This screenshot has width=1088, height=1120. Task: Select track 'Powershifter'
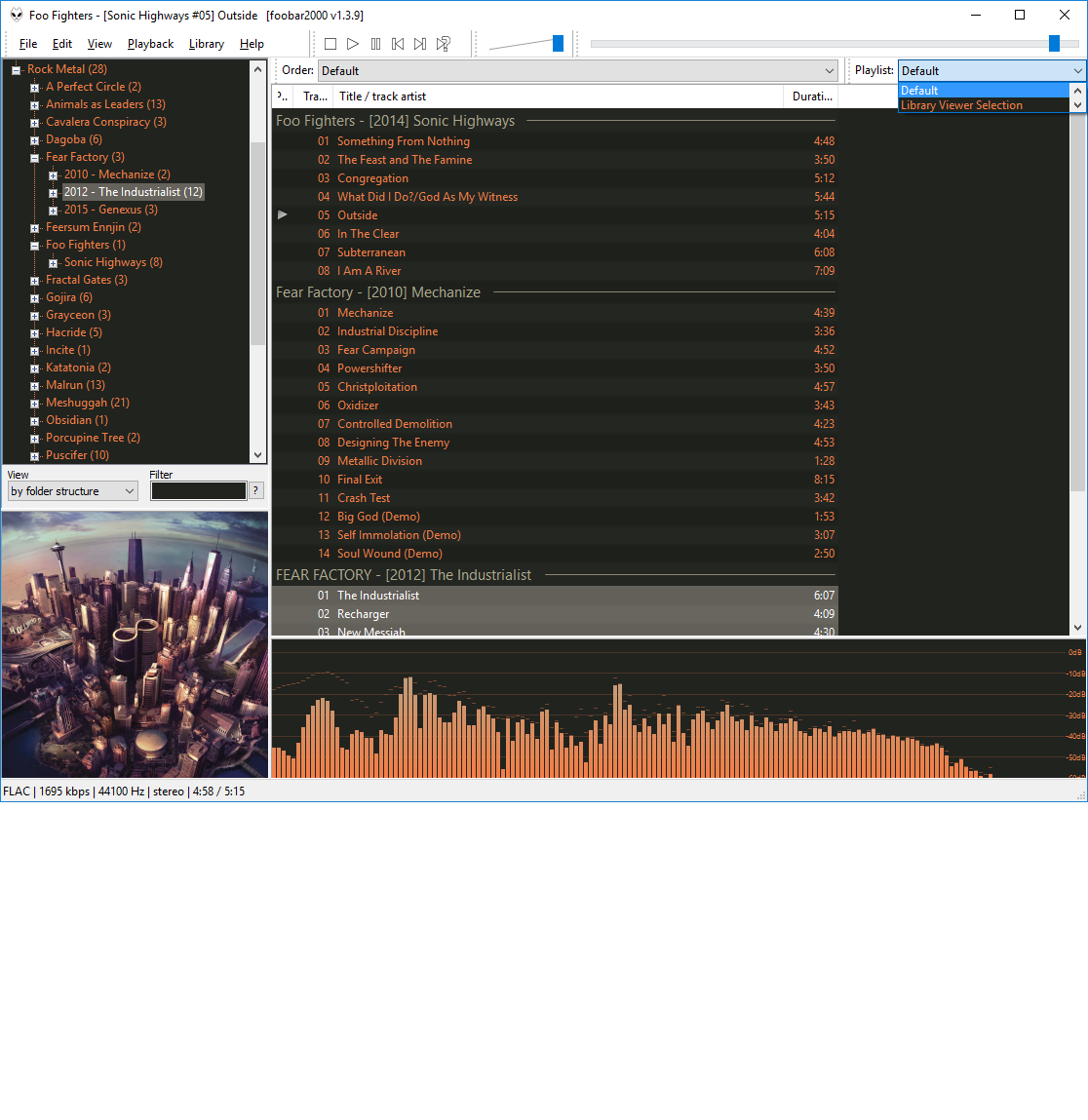tap(555, 368)
